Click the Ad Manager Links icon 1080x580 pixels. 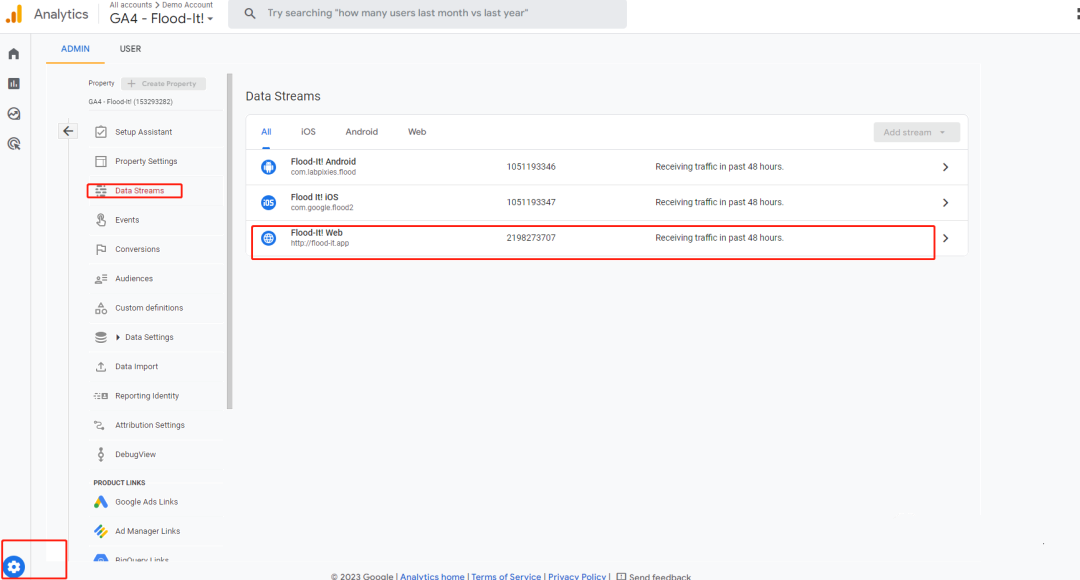pyautogui.click(x=101, y=531)
